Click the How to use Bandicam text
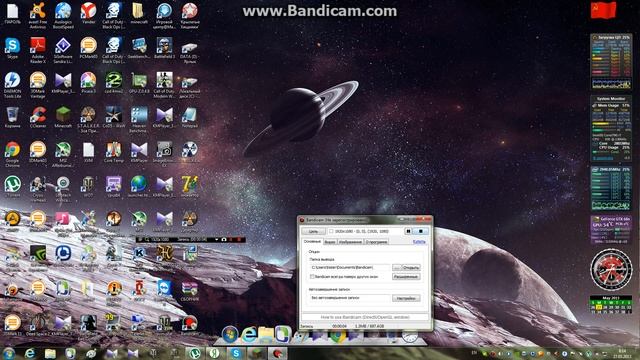 click(365, 317)
